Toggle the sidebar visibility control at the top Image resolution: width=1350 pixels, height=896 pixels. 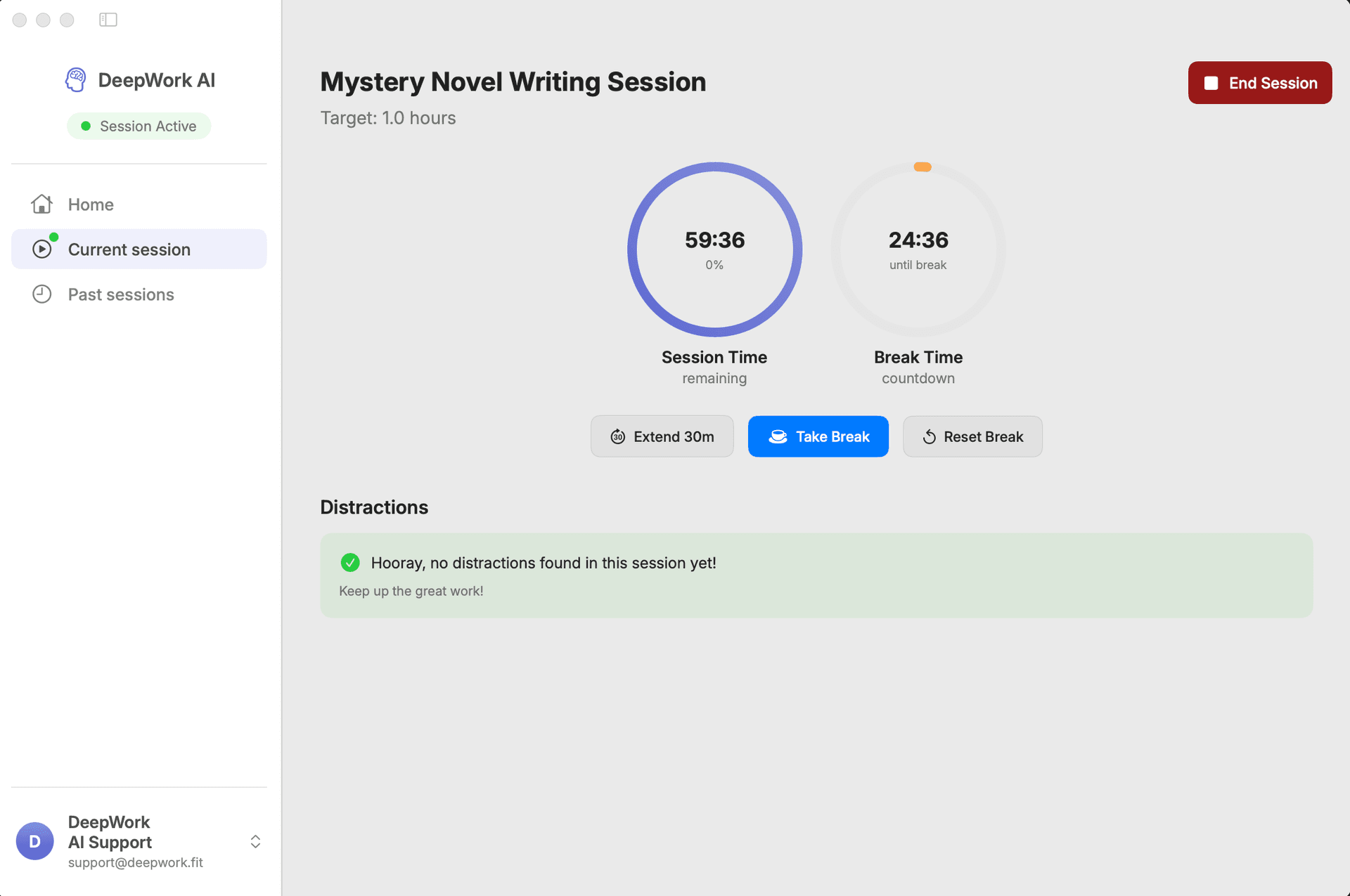click(108, 19)
